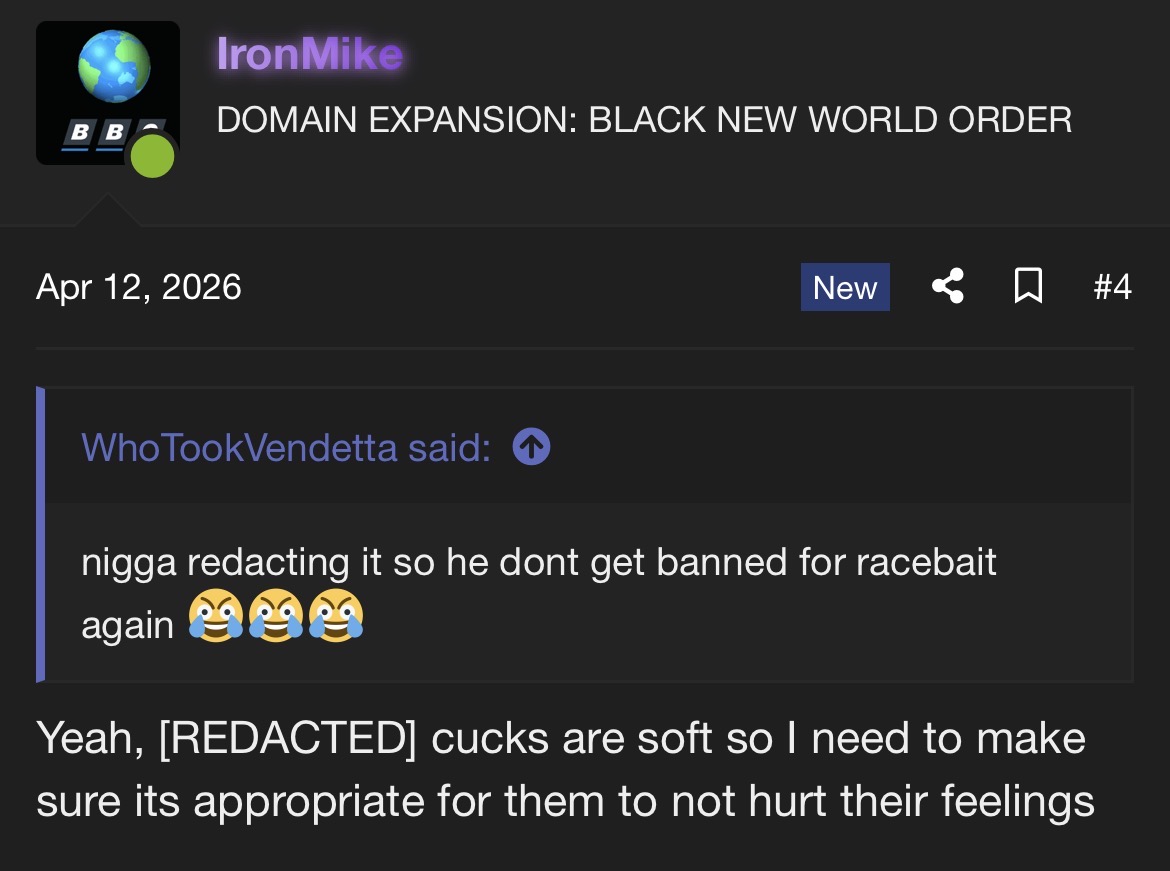This screenshot has width=1170, height=871.
Task: Click the pointer notch below the avatar
Action: click(x=107, y=210)
